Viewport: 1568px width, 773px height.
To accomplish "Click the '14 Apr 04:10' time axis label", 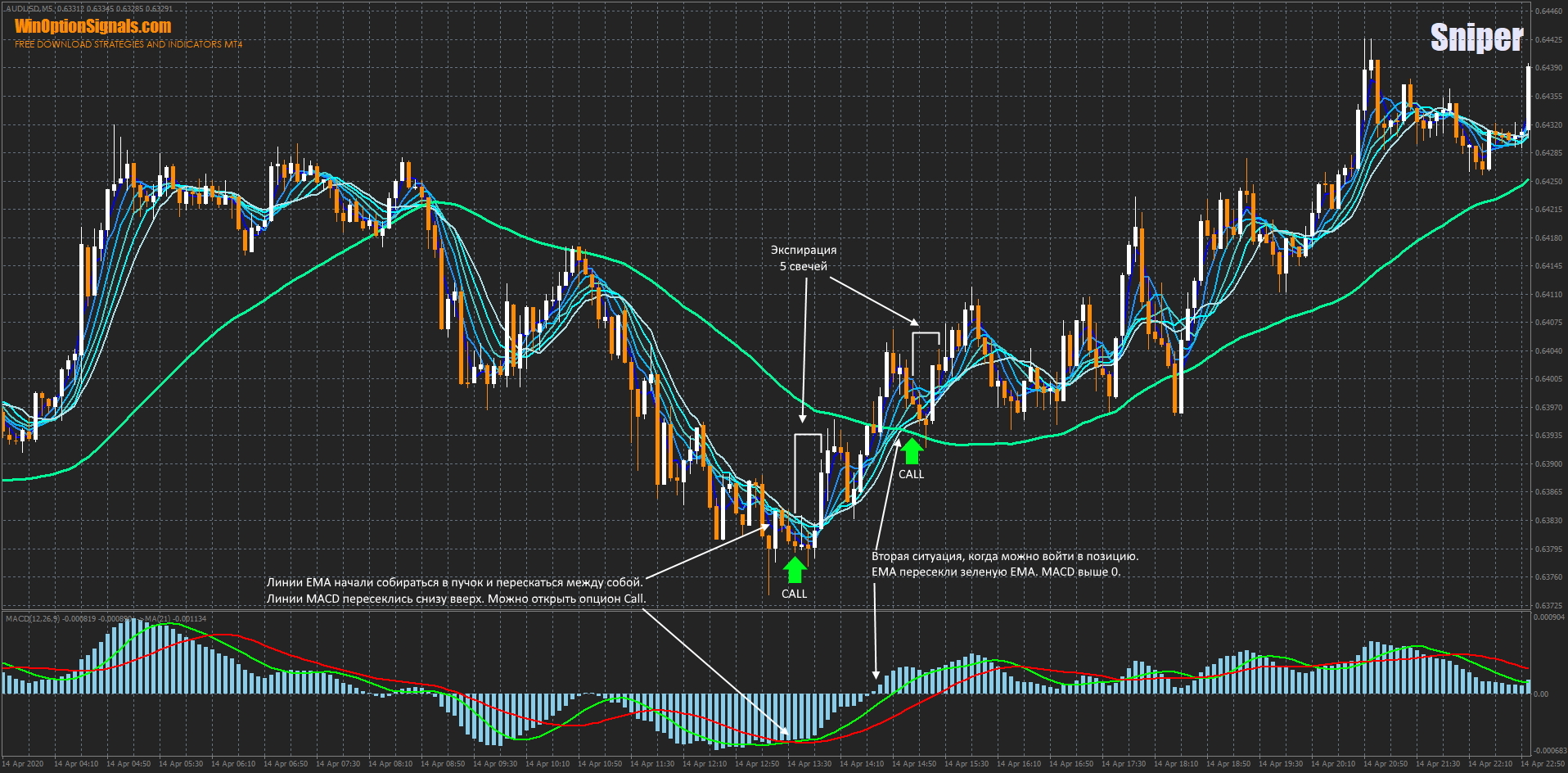I will coord(76,764).
